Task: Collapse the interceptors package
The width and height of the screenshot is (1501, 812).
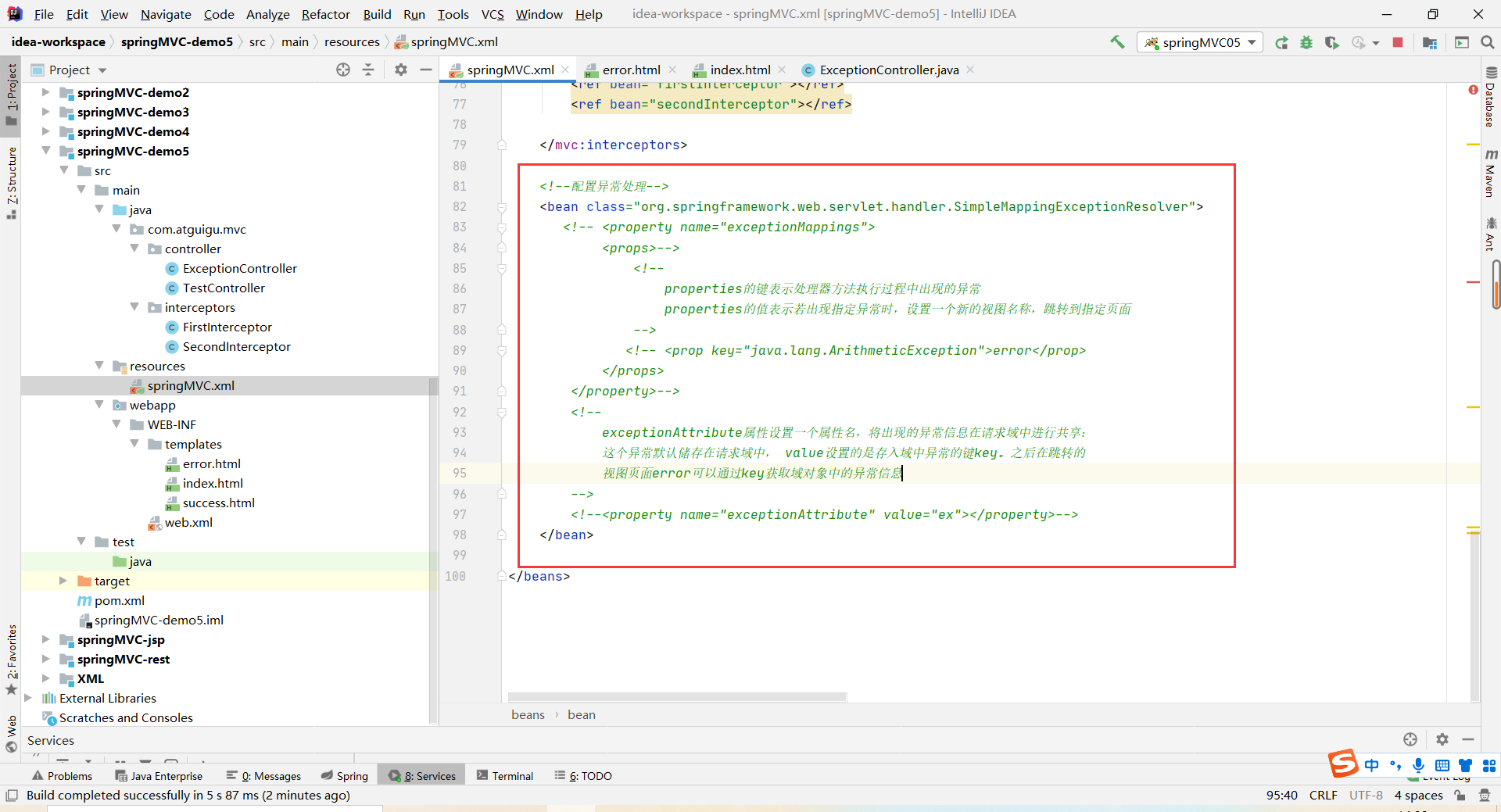Action: pos(134,307)
